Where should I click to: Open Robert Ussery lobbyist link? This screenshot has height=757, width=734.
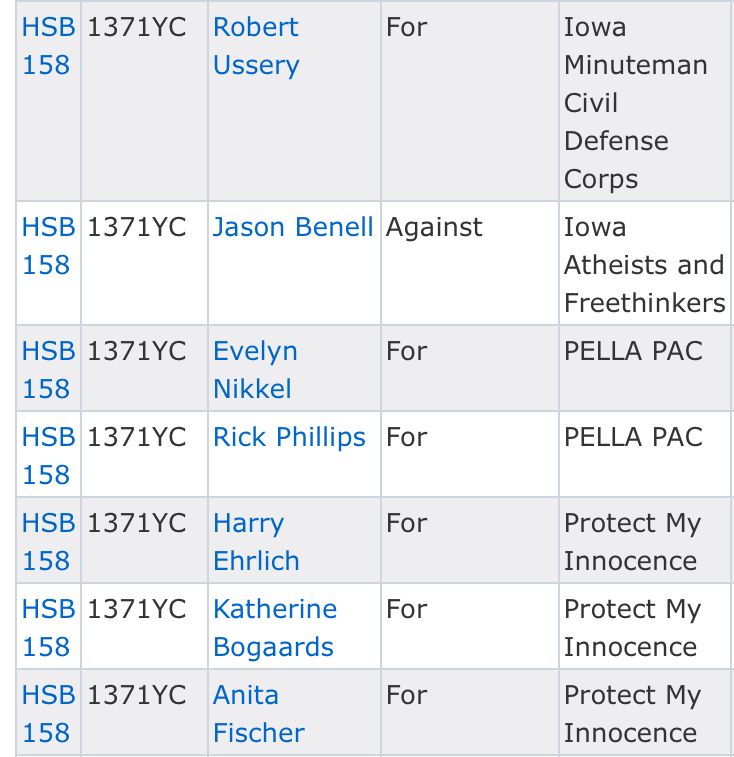point(256,46)
